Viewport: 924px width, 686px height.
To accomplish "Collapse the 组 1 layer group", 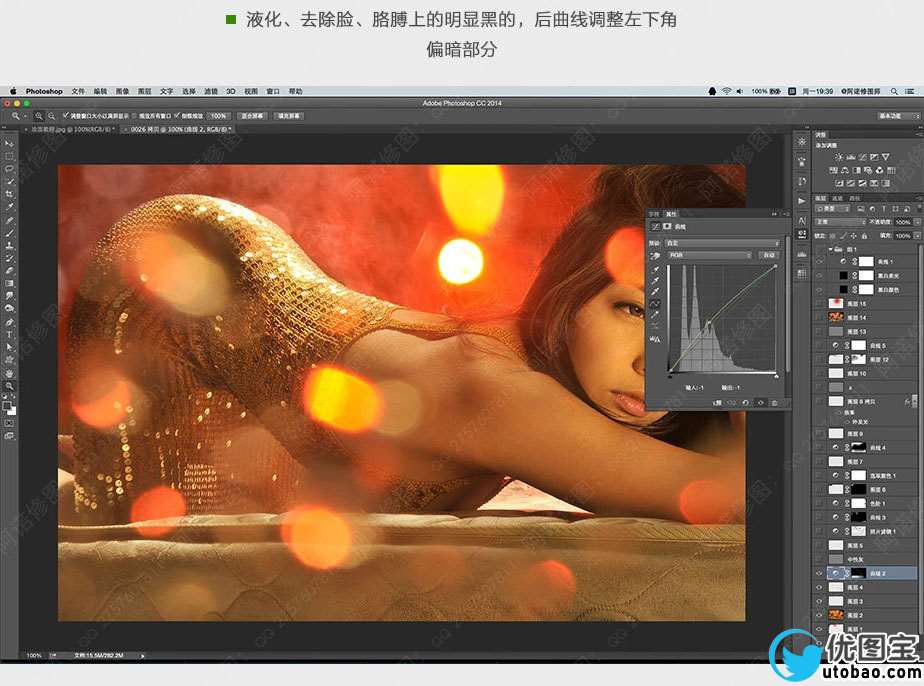I will click(830, 247).
